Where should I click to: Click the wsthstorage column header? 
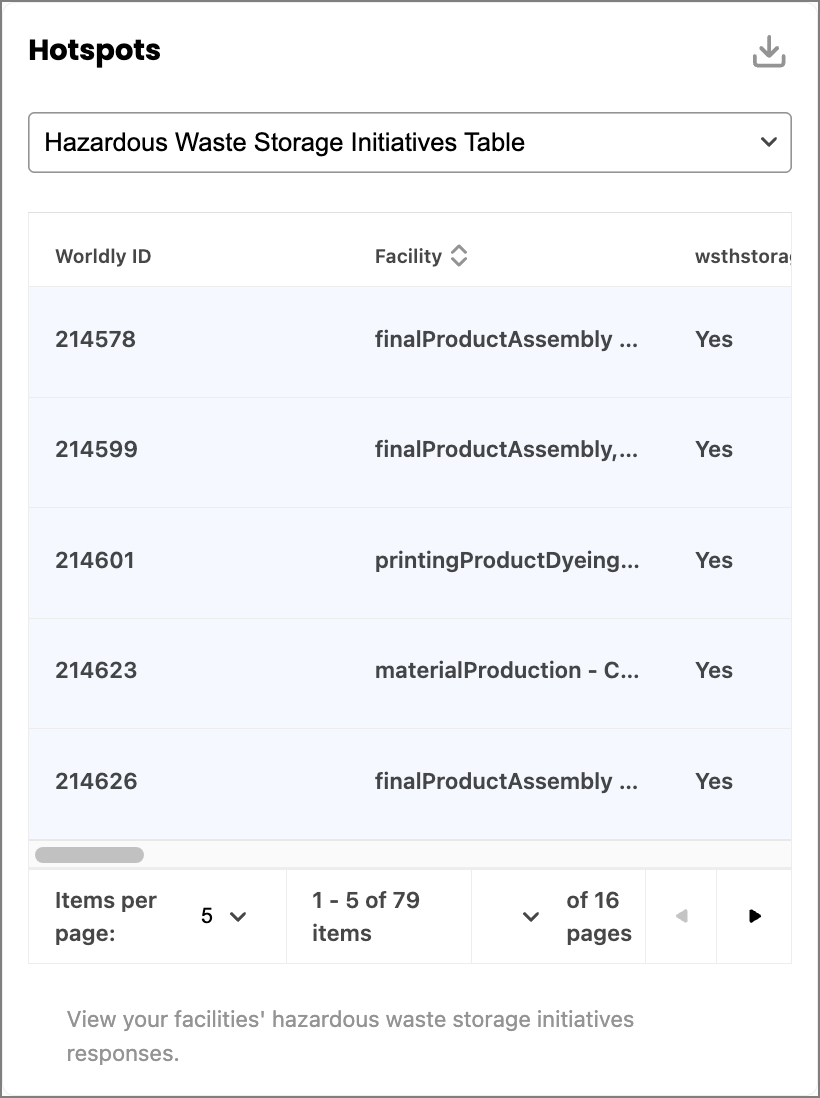click(x=743, y=256)
